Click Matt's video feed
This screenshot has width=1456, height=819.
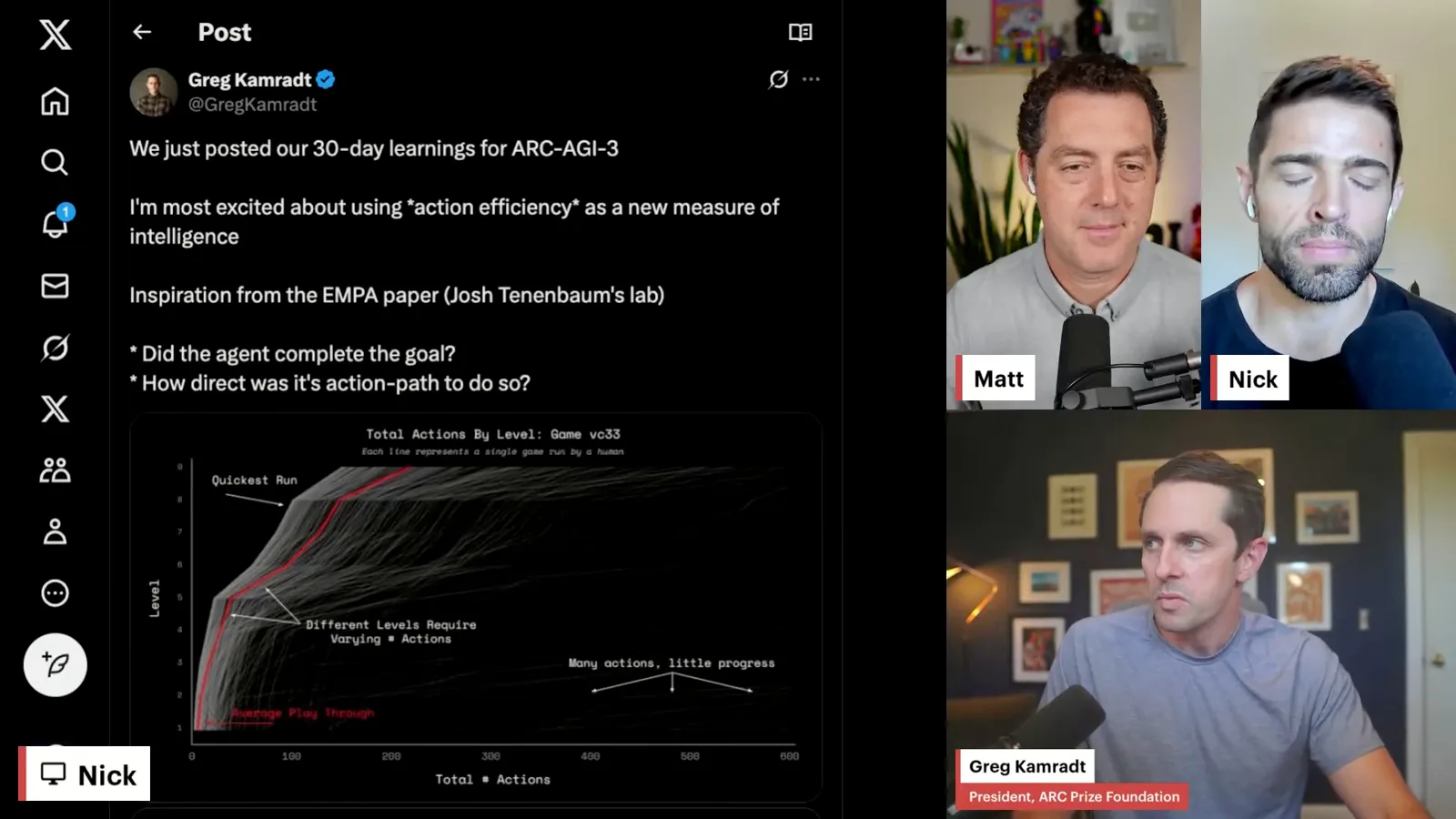1074,205
